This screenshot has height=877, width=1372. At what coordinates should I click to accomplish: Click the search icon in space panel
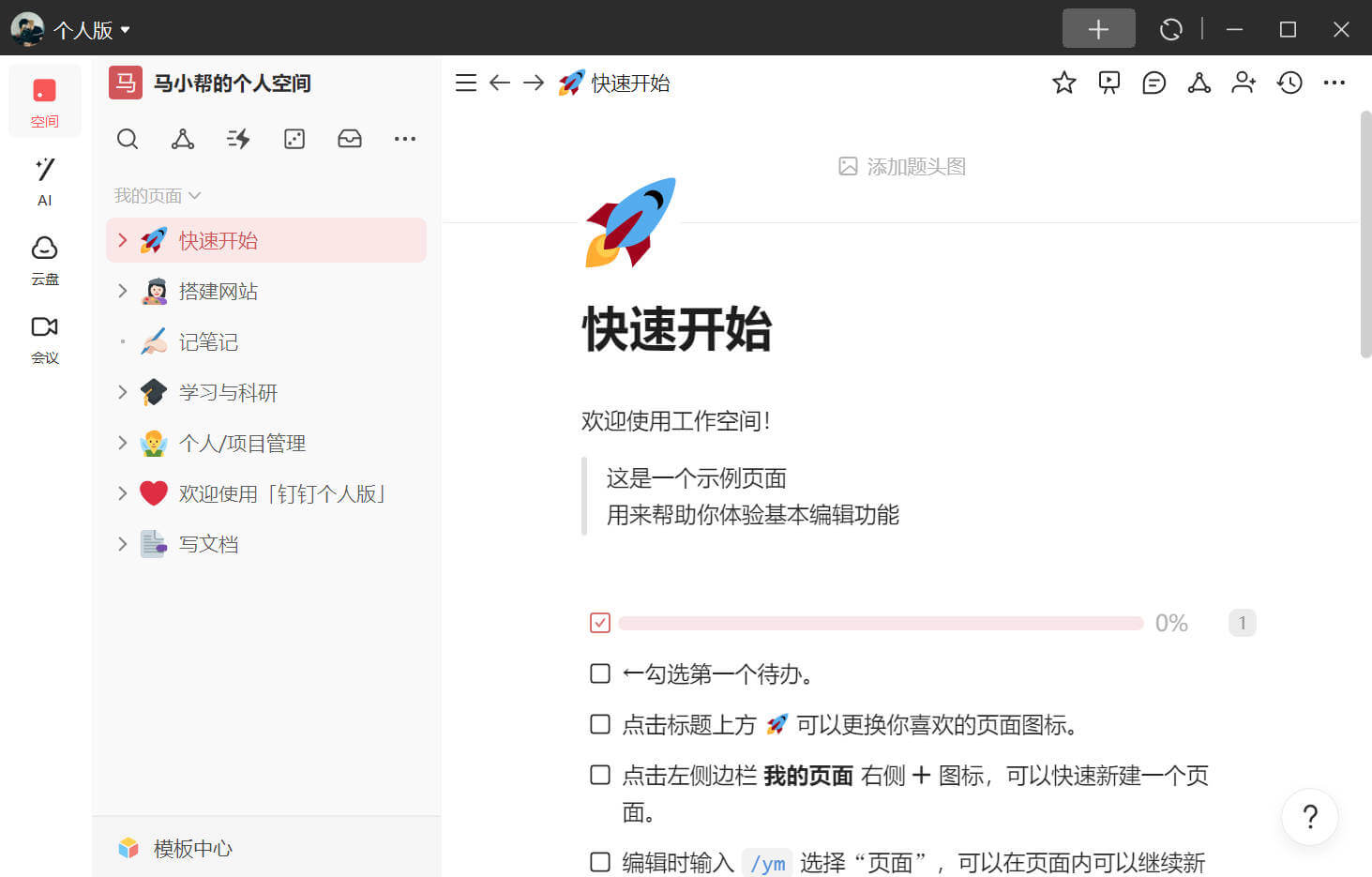128,139
